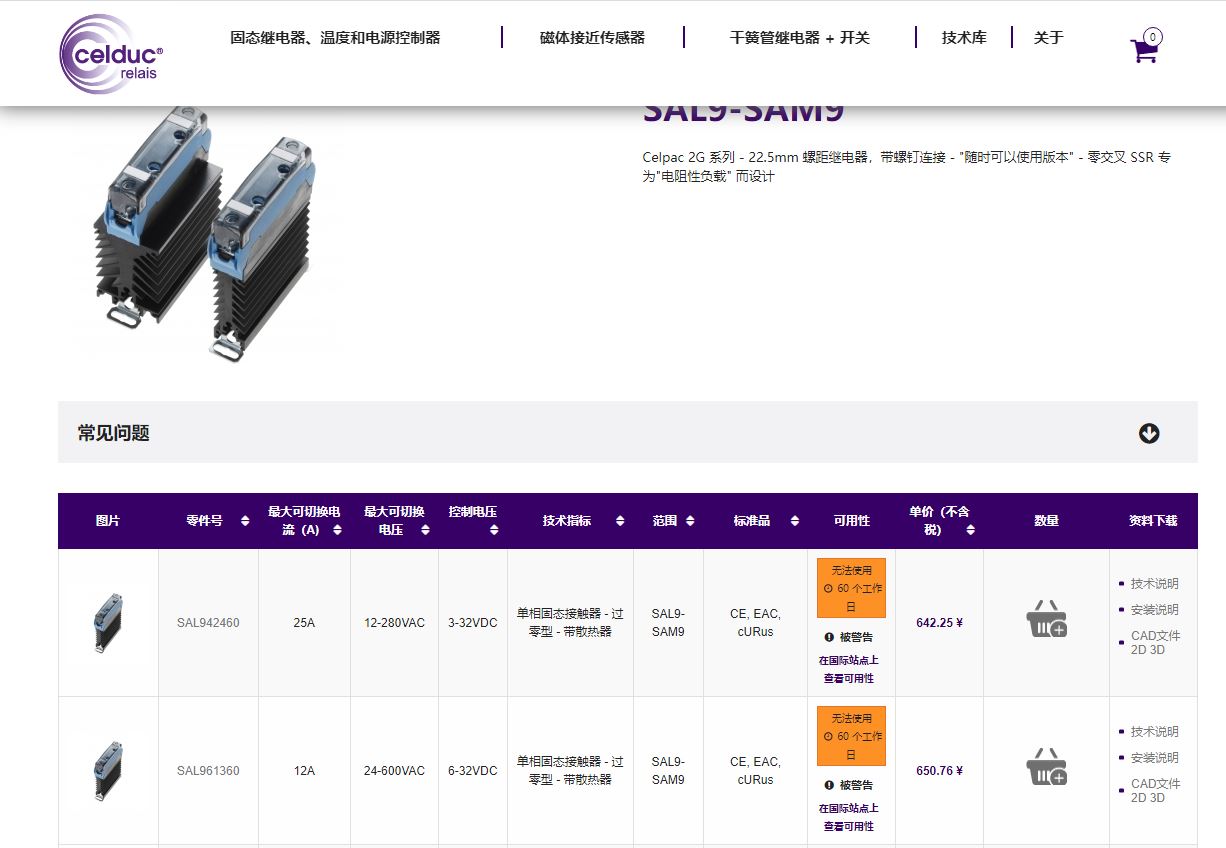Image resolution: width=1226 pixels, height=848 pixels.
Task: Sort by 最大可切换电流 column
Action: pyautogui.click(x=337, y=529)
